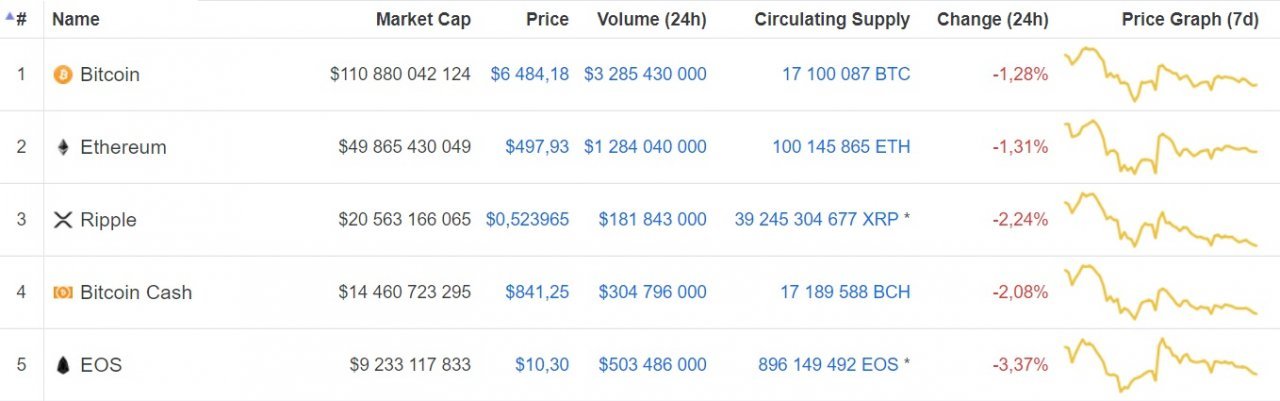Click the Ethereum diamond logo icon
Viewport: 1280px width, 401px height.
click(63, 147)
